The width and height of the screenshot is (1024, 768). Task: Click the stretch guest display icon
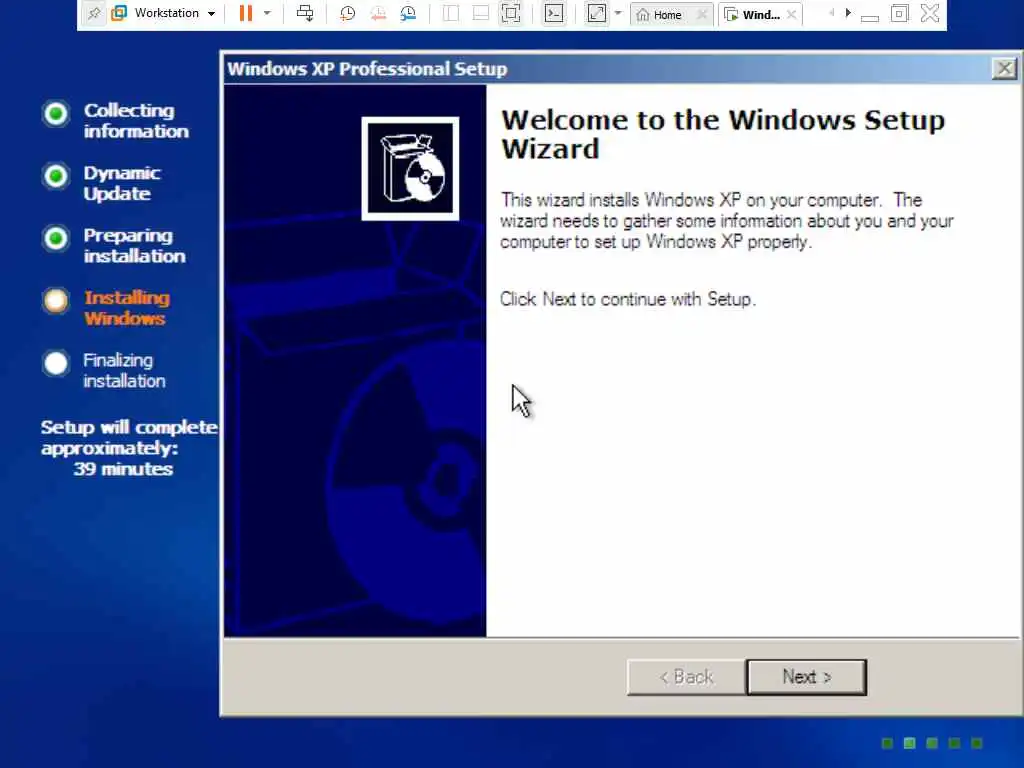tap(597, 13)
